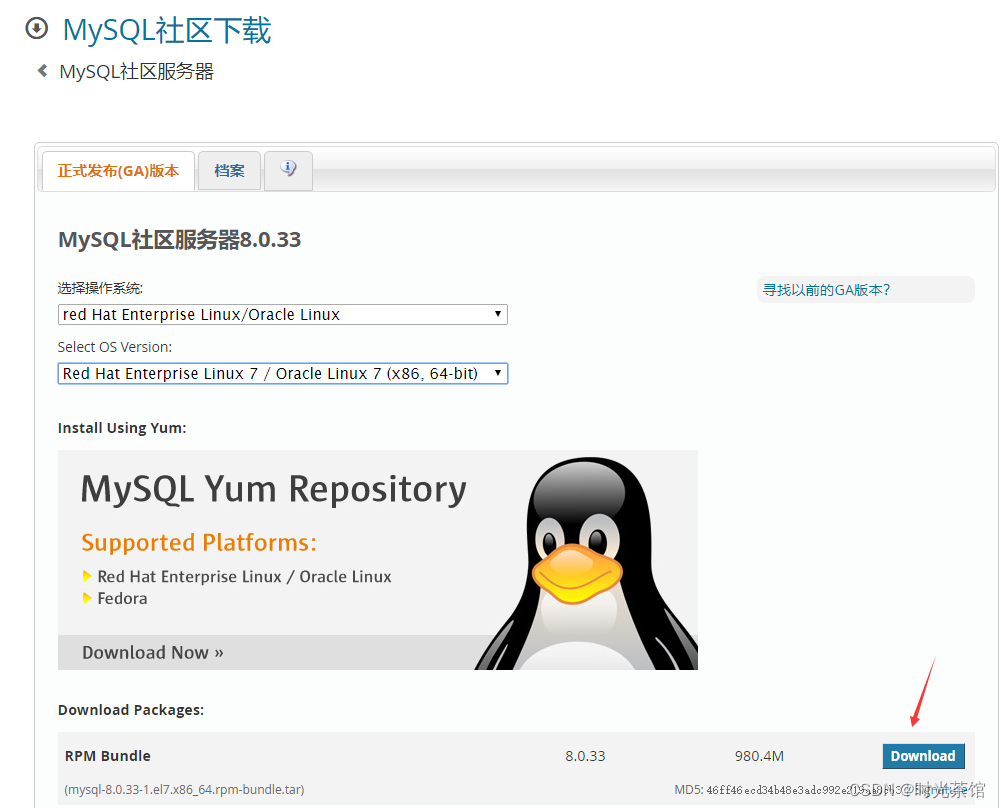Click the MySQL社区服务器8.0.33 heading text
This screenshot has width=1001, height=808.
coord(179,239)
